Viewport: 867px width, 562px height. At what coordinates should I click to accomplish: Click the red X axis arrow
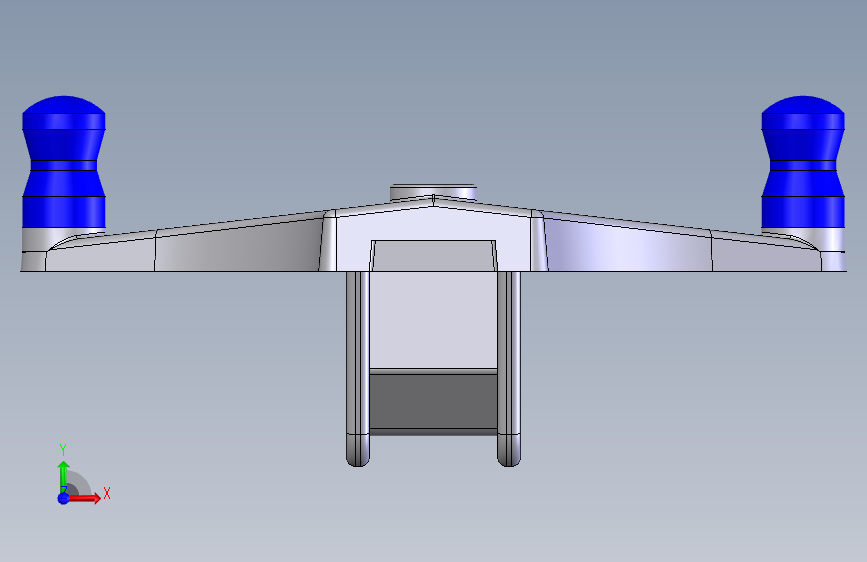click(84, 498)
